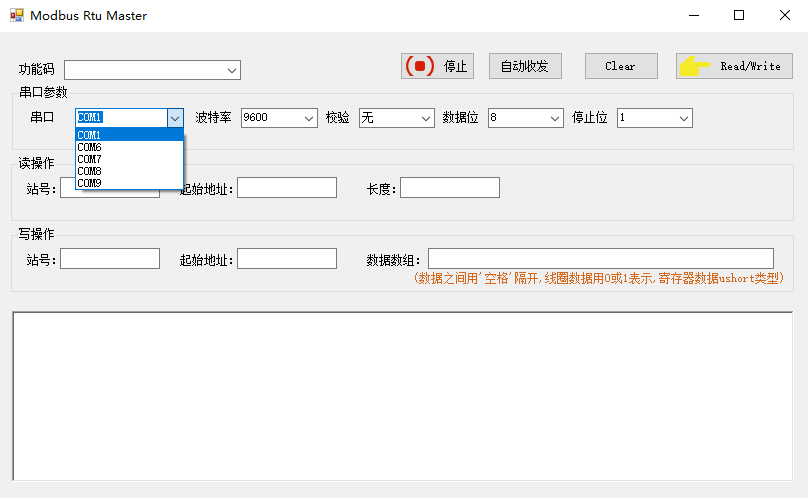The width and height of the screenshot is (808, 498).
Task: Click the red stop 停止 button
Action: pos(437,66)
